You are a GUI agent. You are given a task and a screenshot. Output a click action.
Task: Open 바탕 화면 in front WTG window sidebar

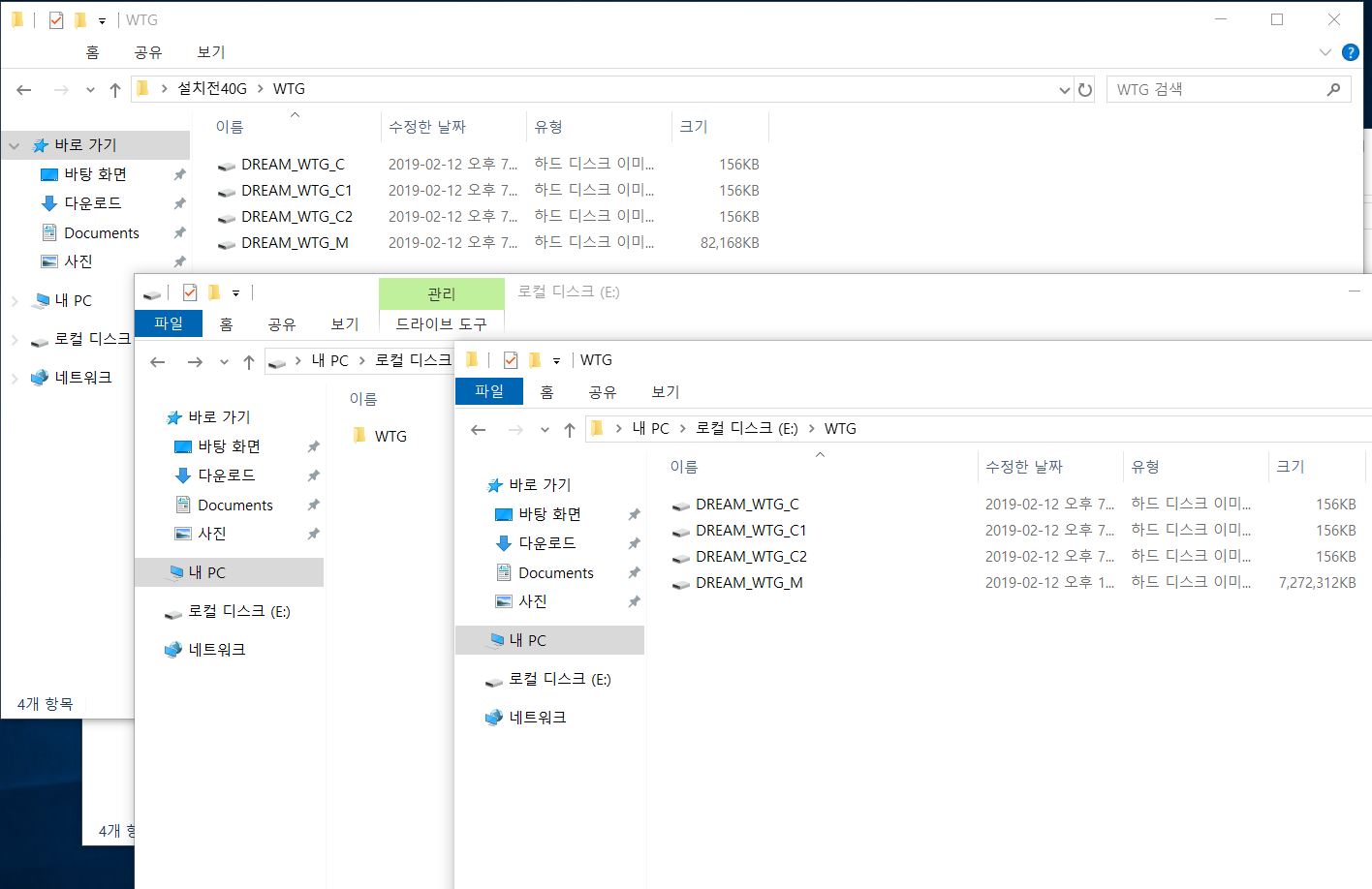pos(549,514)
